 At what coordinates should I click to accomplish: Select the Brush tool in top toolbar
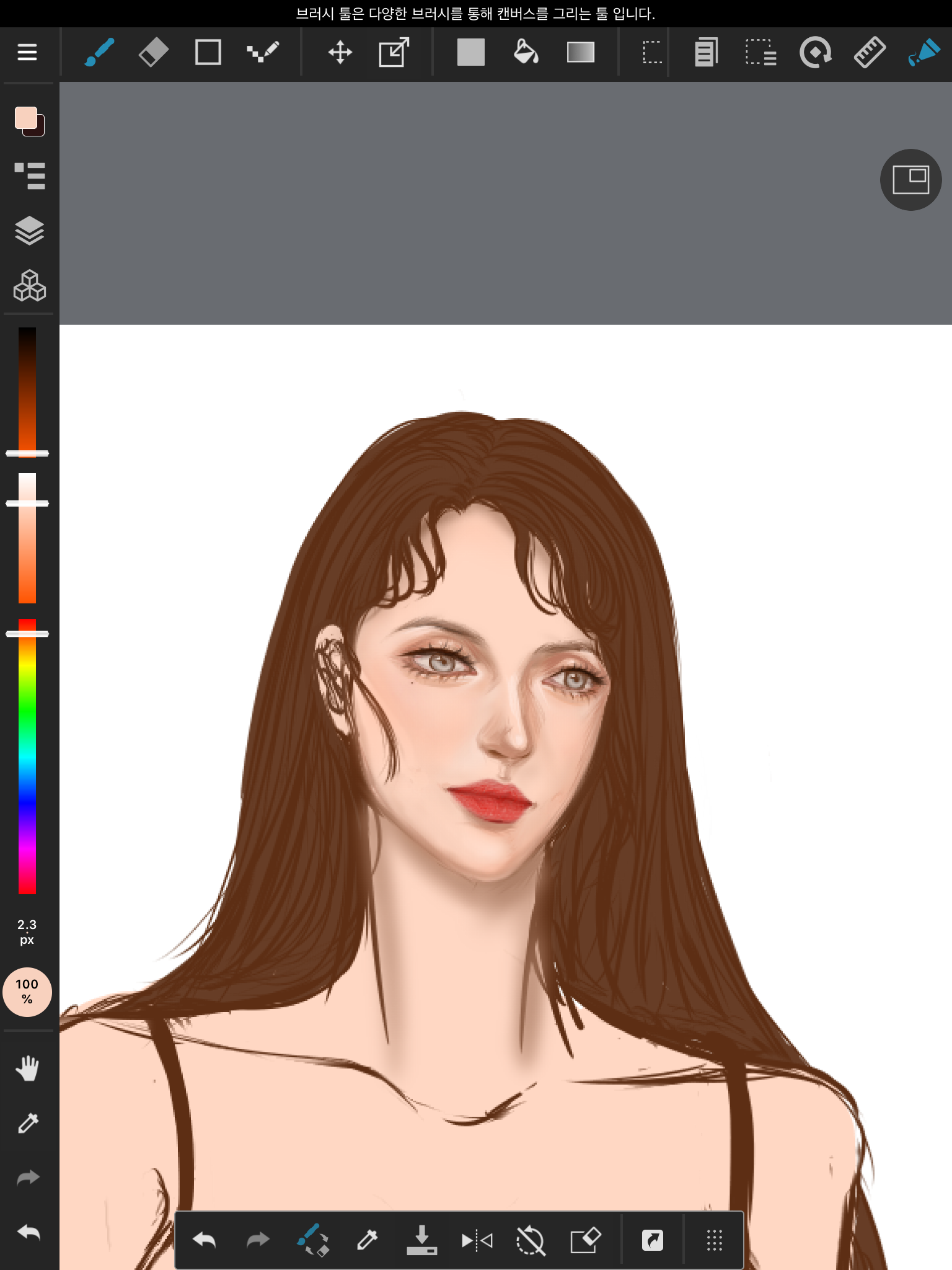[99, 53]
